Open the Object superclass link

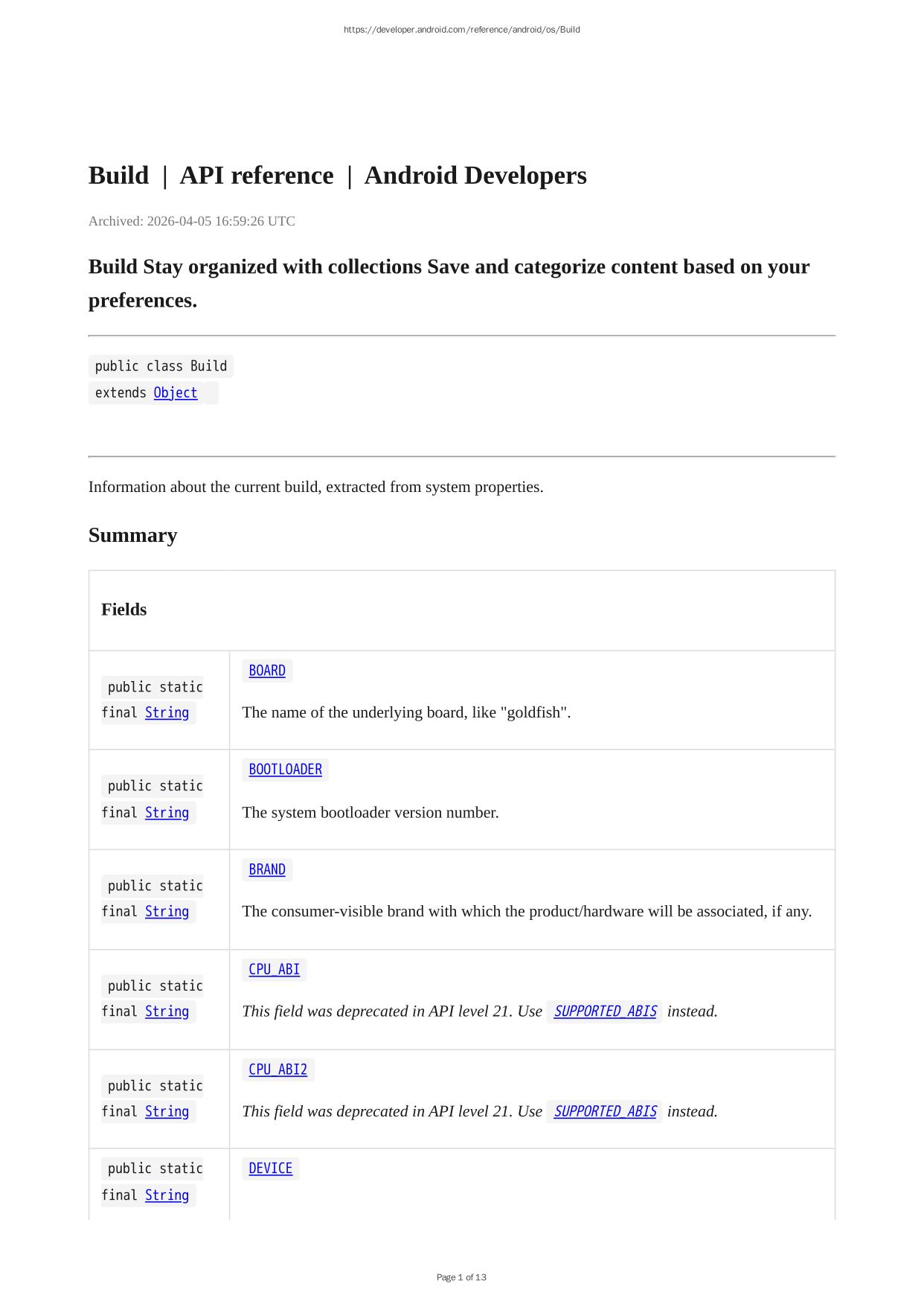(176, 393)
